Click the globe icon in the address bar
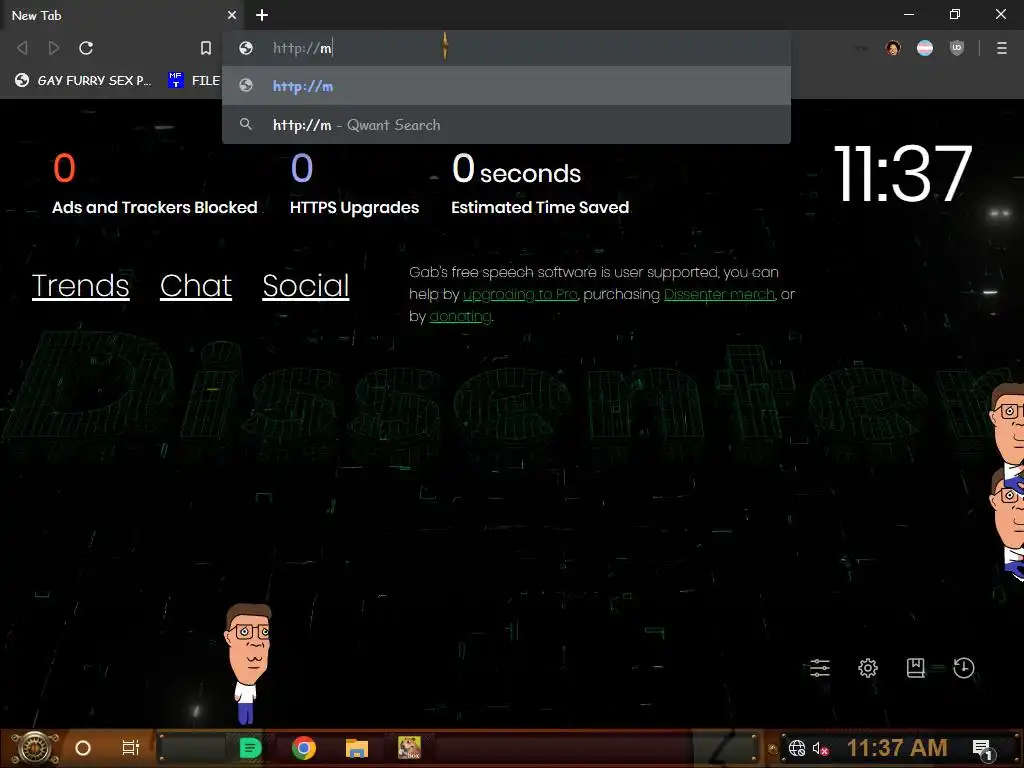 click(x=246, y=48)
